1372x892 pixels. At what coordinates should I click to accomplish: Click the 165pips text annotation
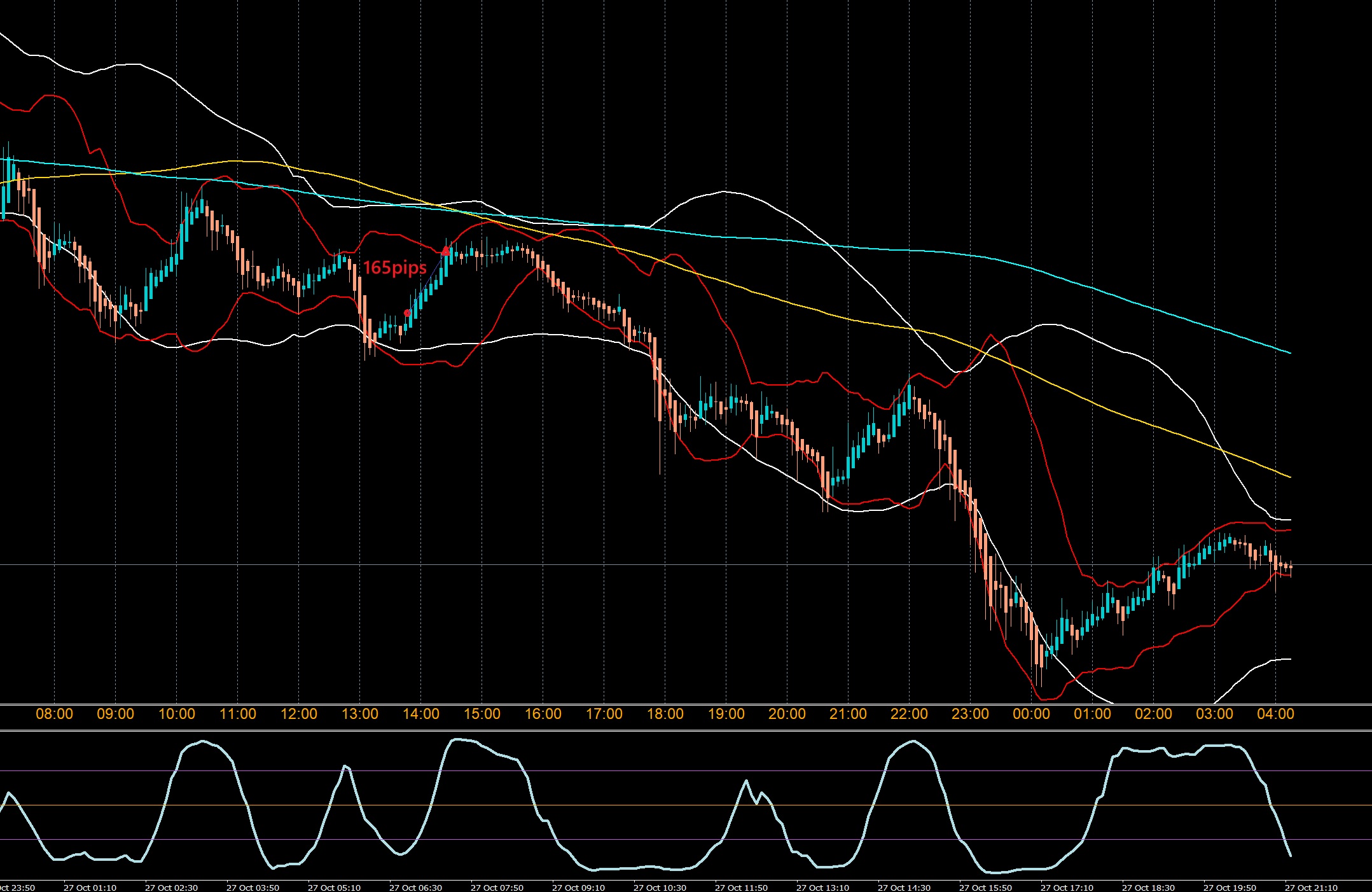[394, 268]
